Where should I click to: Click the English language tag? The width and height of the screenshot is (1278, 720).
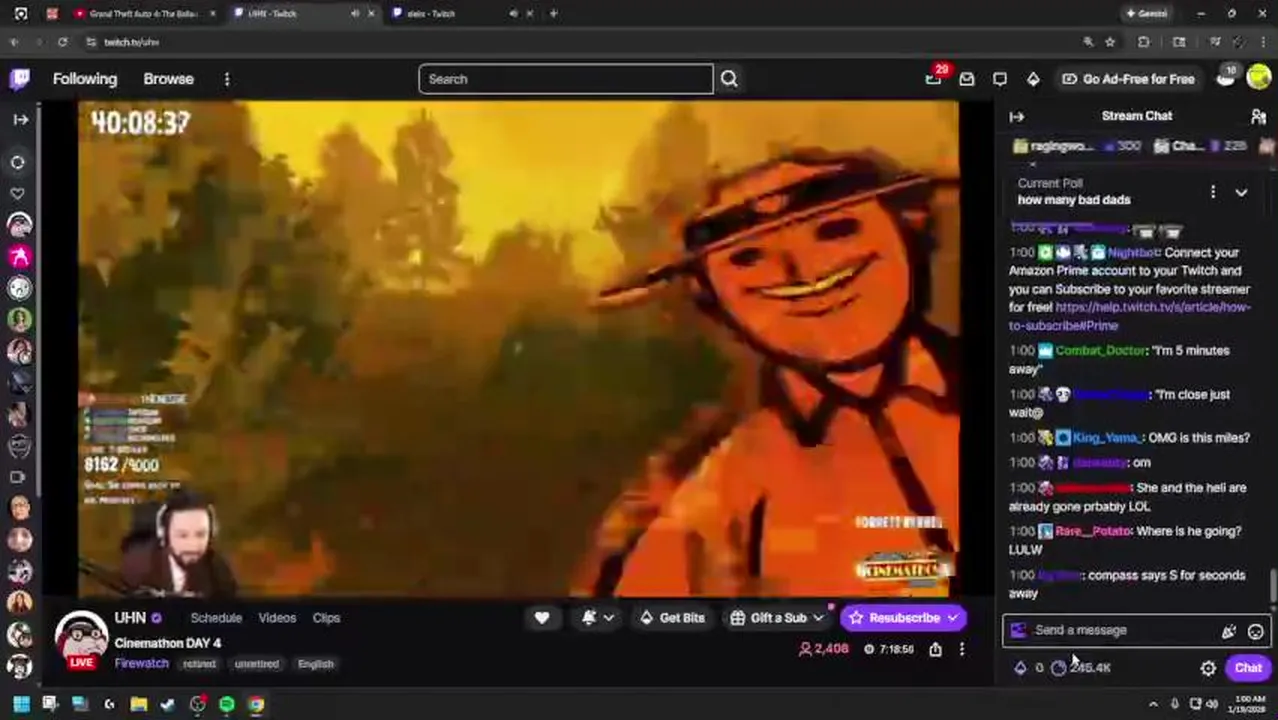click(x=315, y=664)
